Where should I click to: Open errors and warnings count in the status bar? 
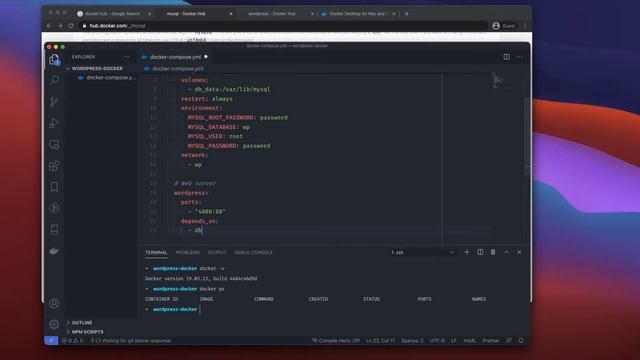72,340
